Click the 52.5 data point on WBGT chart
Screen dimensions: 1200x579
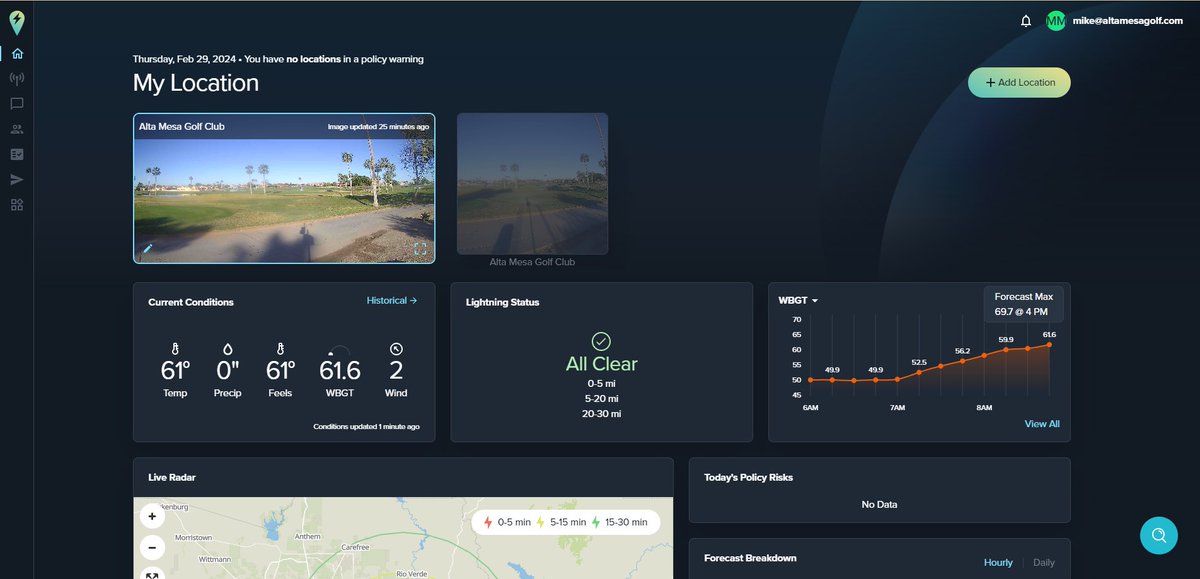[919, 372]
